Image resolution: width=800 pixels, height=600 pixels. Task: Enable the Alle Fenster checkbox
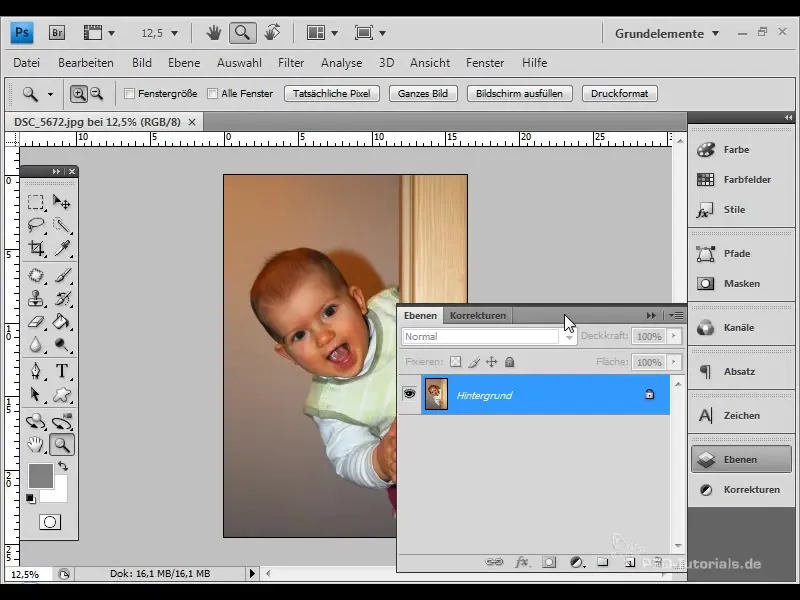(212, 94)
